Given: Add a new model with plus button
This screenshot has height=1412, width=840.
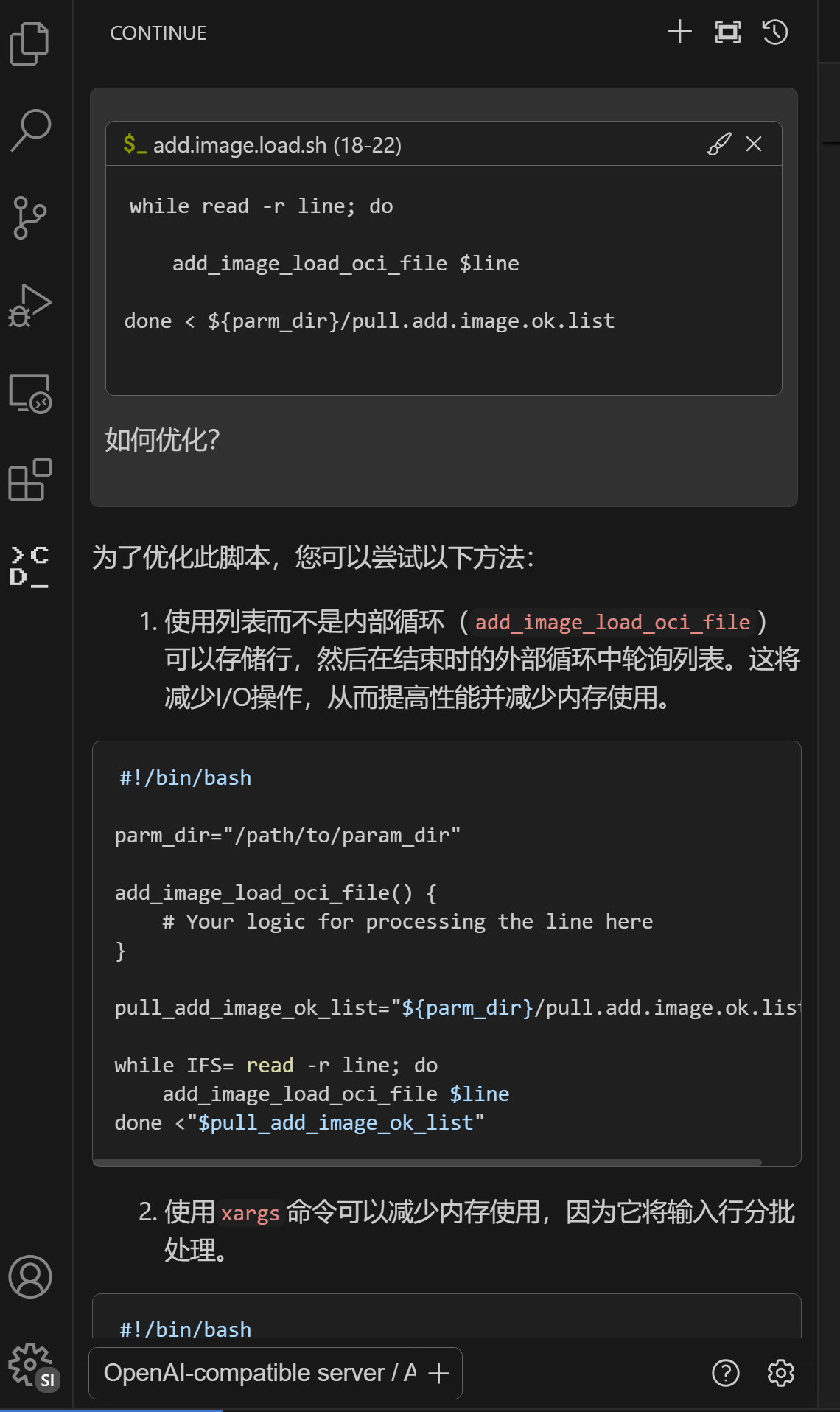Looking at the screenshot, I should [439, 1373].
